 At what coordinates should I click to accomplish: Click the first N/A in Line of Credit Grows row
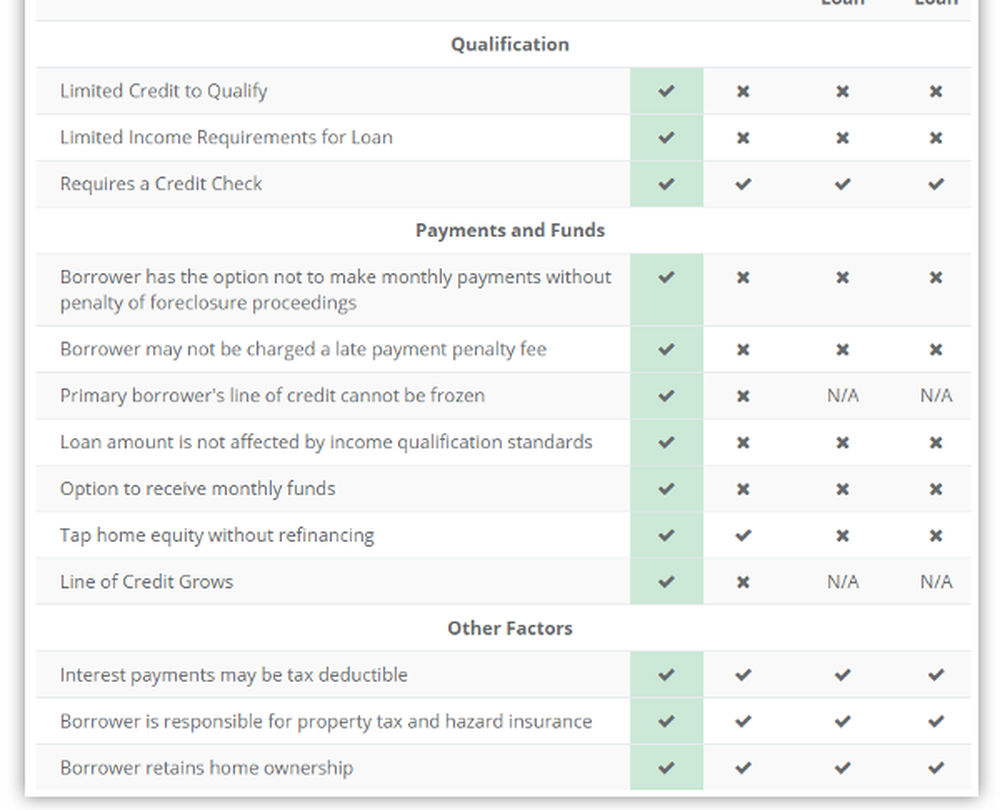coord(842,582)
